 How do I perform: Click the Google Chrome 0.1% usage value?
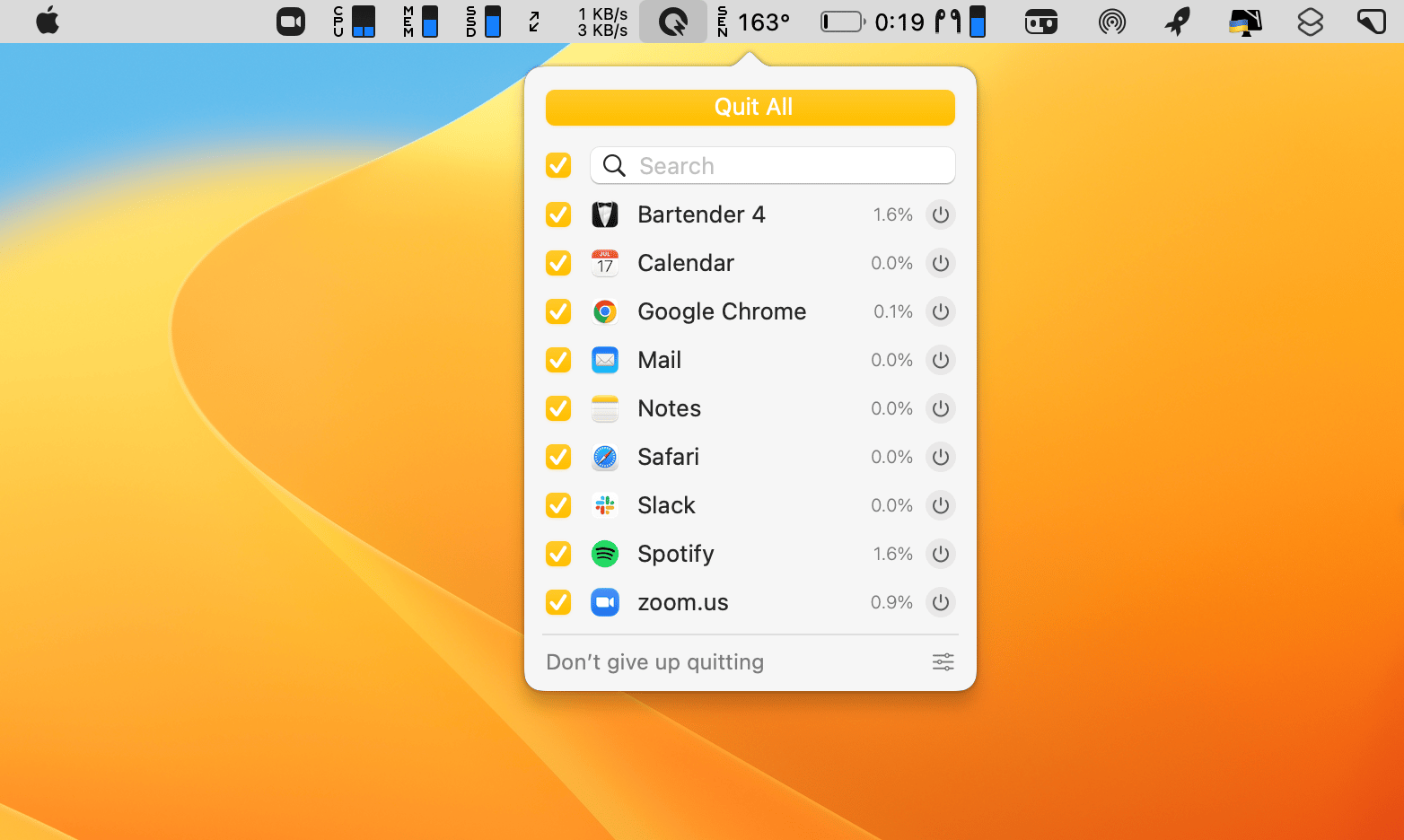(x=893, y=311)
